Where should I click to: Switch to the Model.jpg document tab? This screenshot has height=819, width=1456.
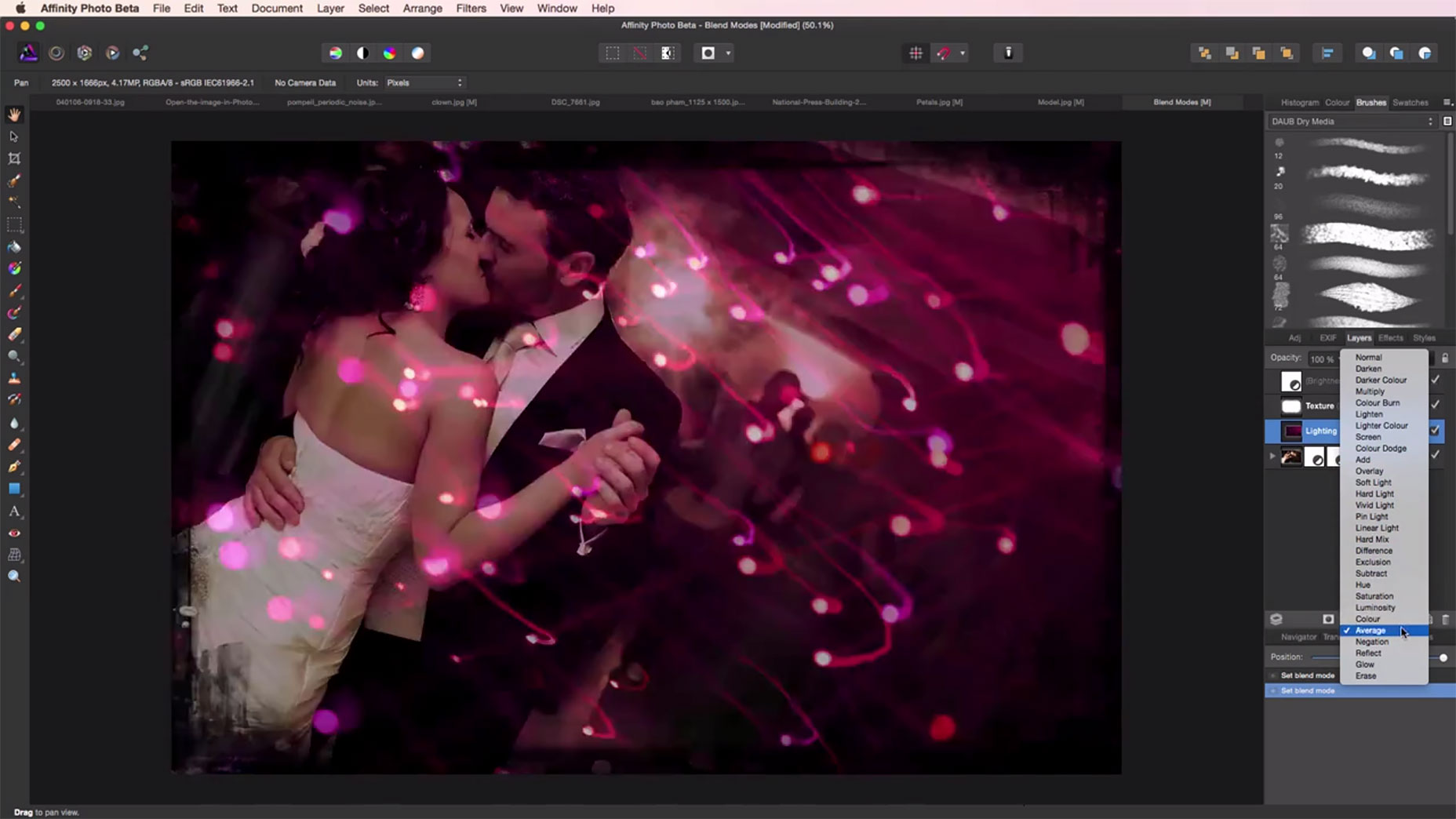[1061, 102]
